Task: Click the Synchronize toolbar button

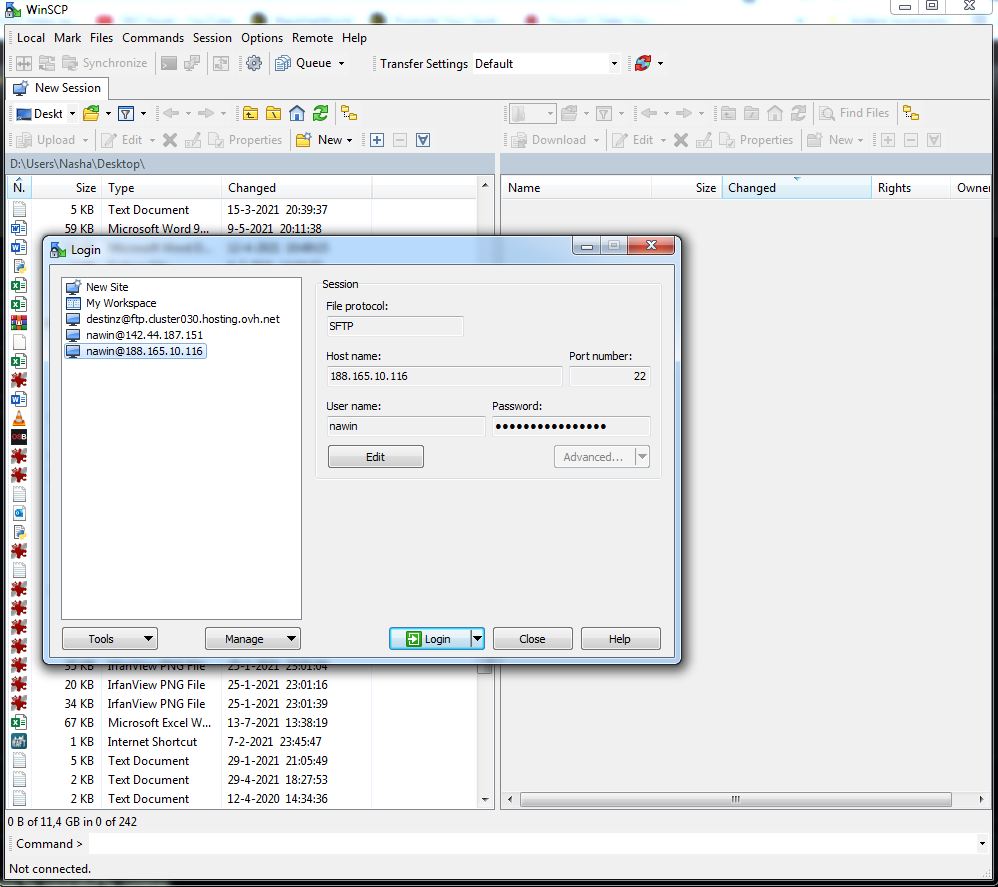Action: [x=105, y=63]
